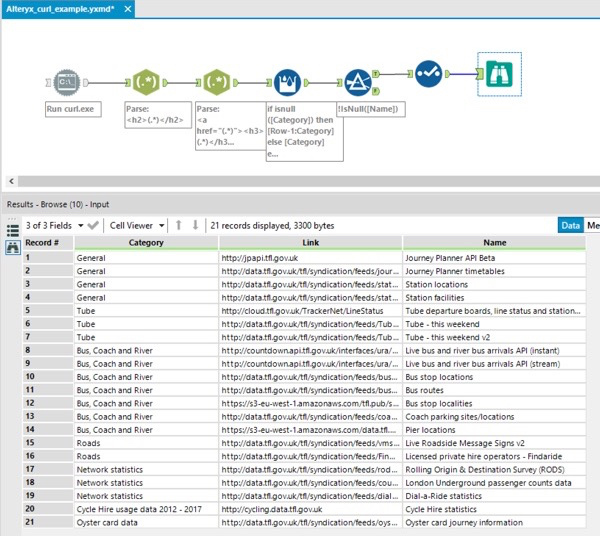Select the http://jpapi.tfl.gov.uk link cell

point(310,258)
